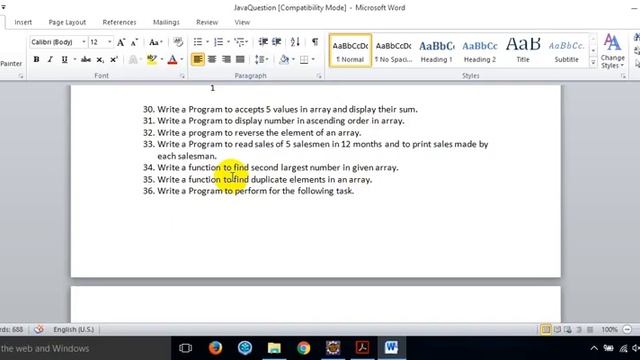Open the References ribbon tab
The width and height of the screenshot is (640, 360).
pyautogui.click(x=119, y=22)
